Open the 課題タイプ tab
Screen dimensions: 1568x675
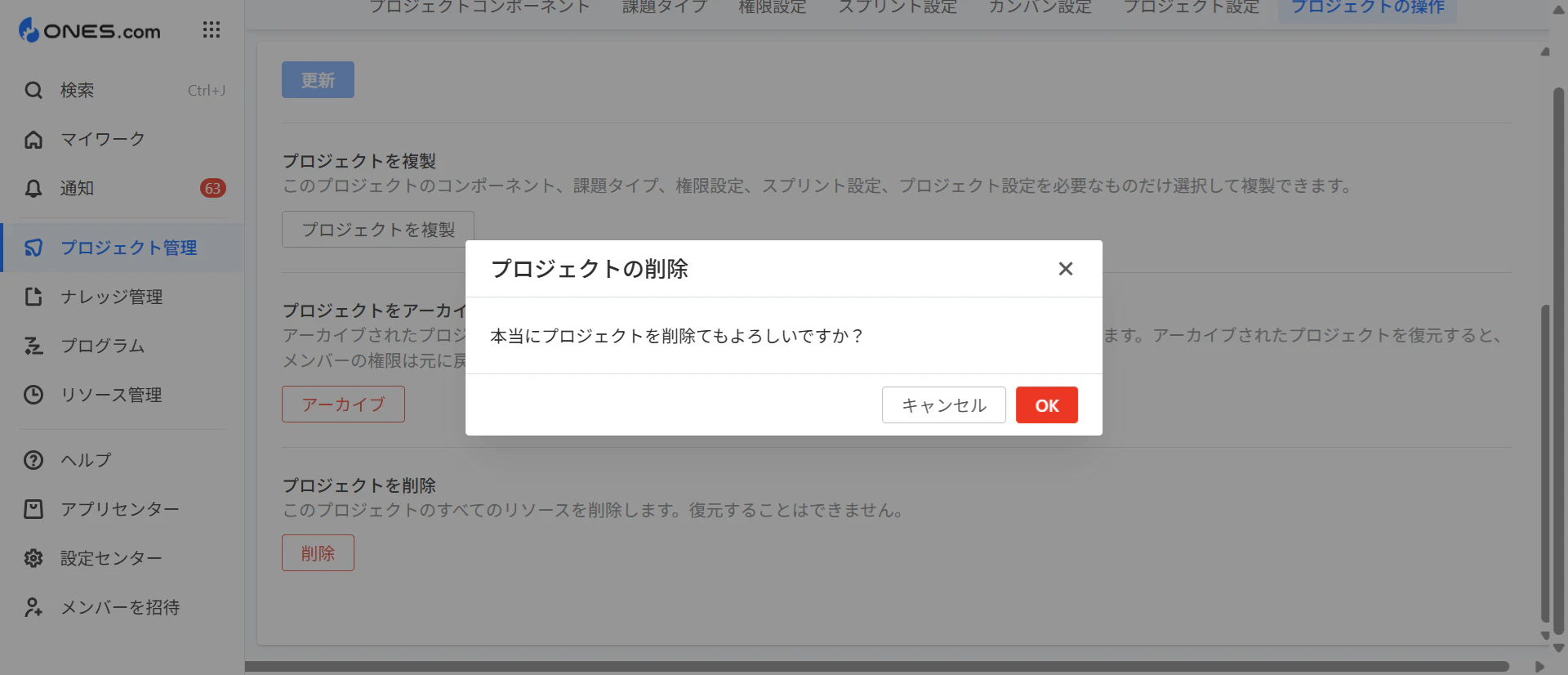click(x=665, y=7)
